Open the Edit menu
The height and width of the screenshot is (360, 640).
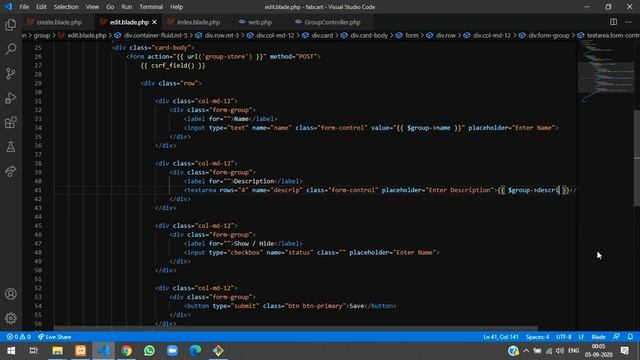point(41,7)
